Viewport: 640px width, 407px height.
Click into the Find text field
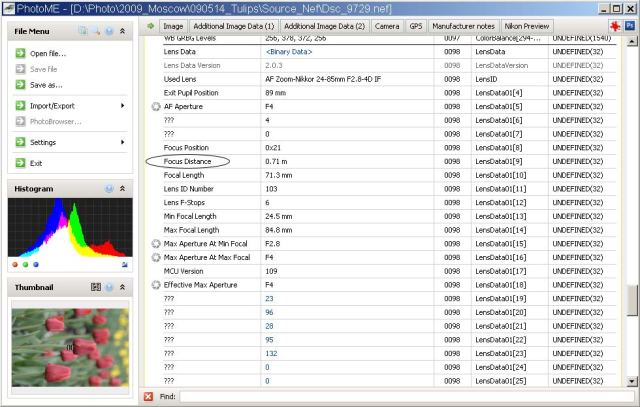[407, 396]
